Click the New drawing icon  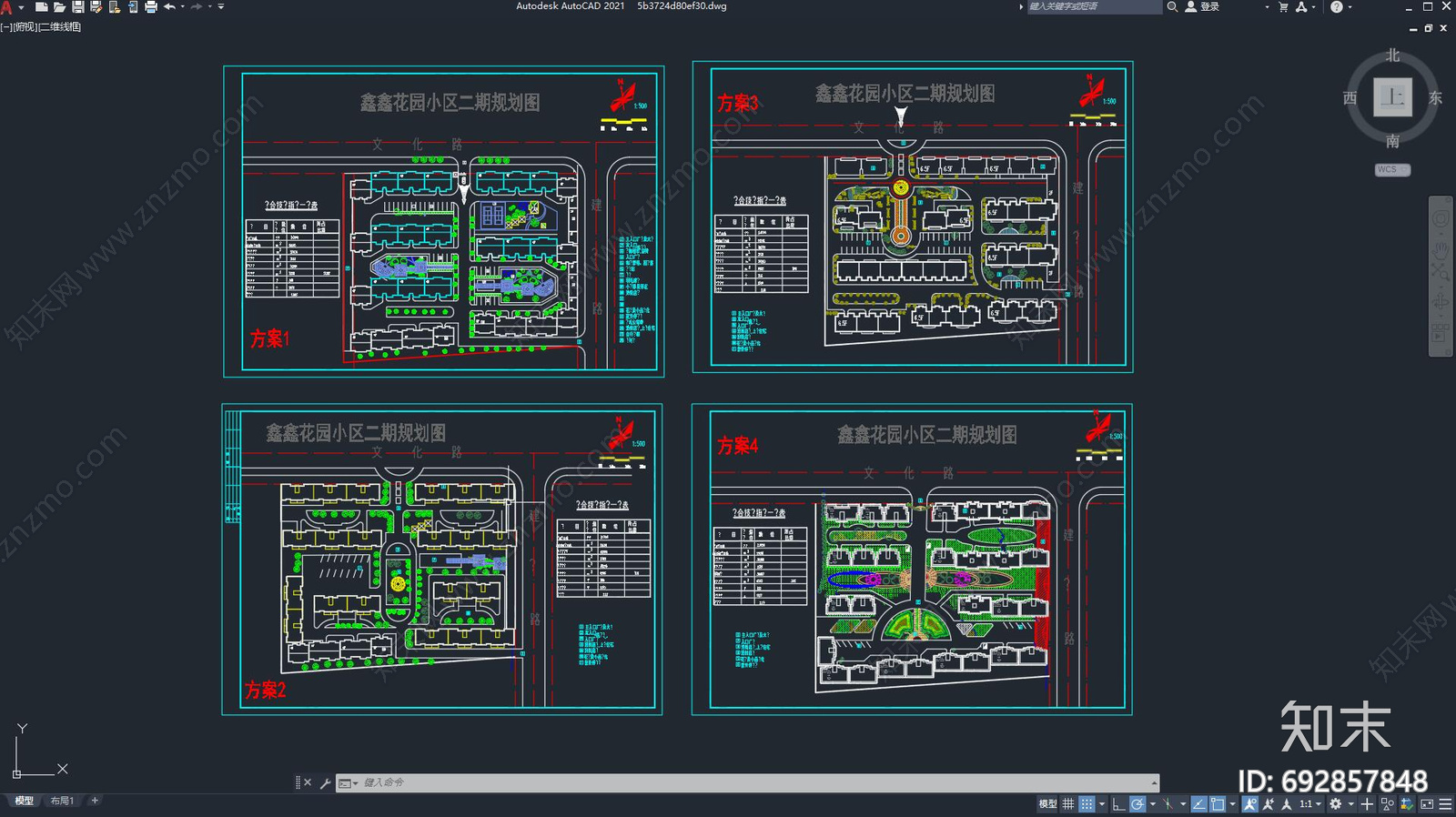tap(41, 6)
